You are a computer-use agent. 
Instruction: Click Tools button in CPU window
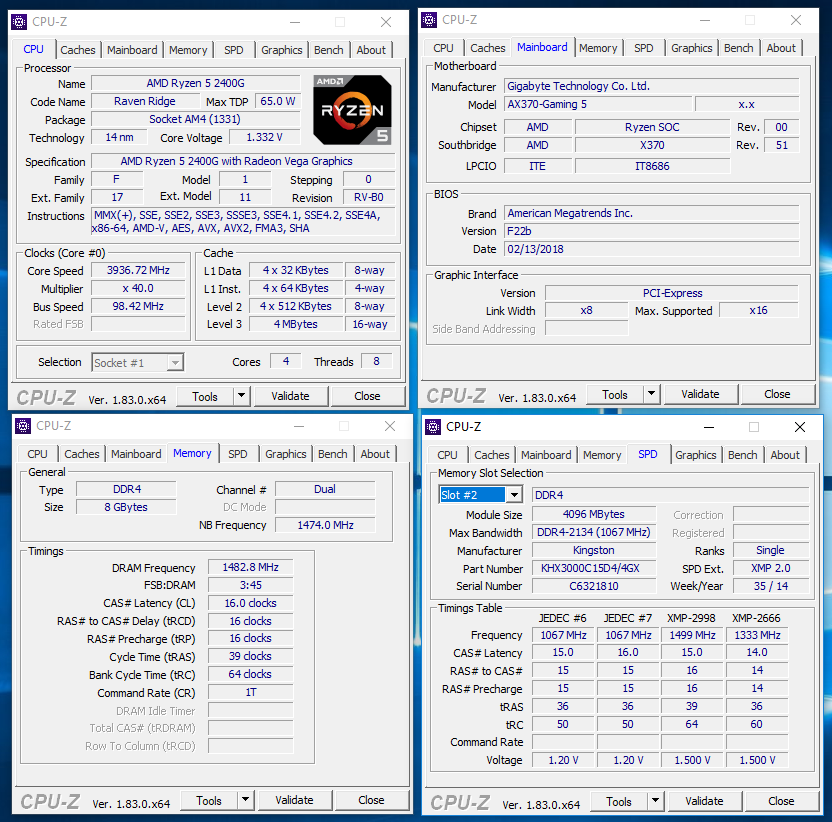(x=205, y=396)
